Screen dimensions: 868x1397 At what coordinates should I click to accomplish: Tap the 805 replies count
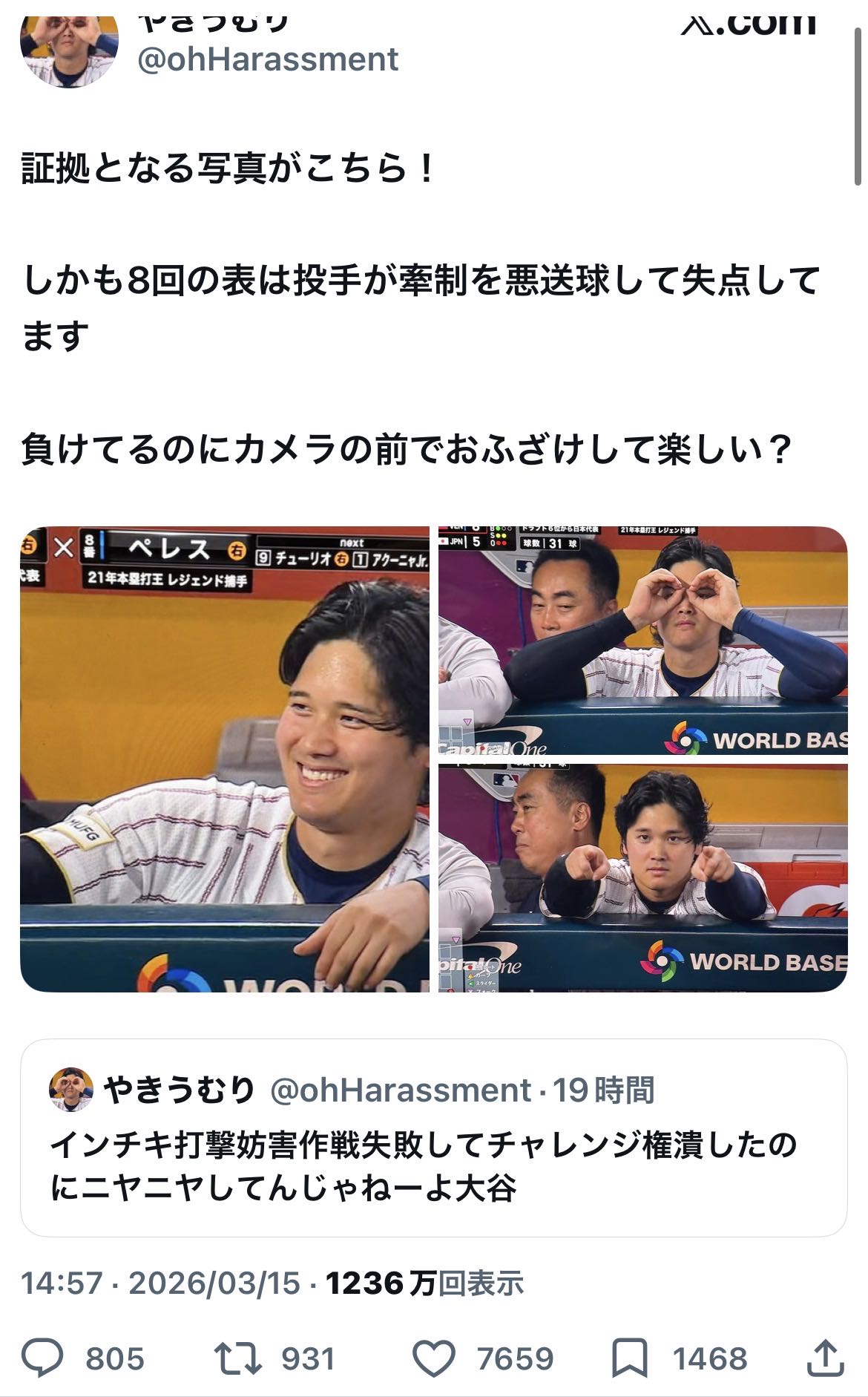pos(115,1359)
